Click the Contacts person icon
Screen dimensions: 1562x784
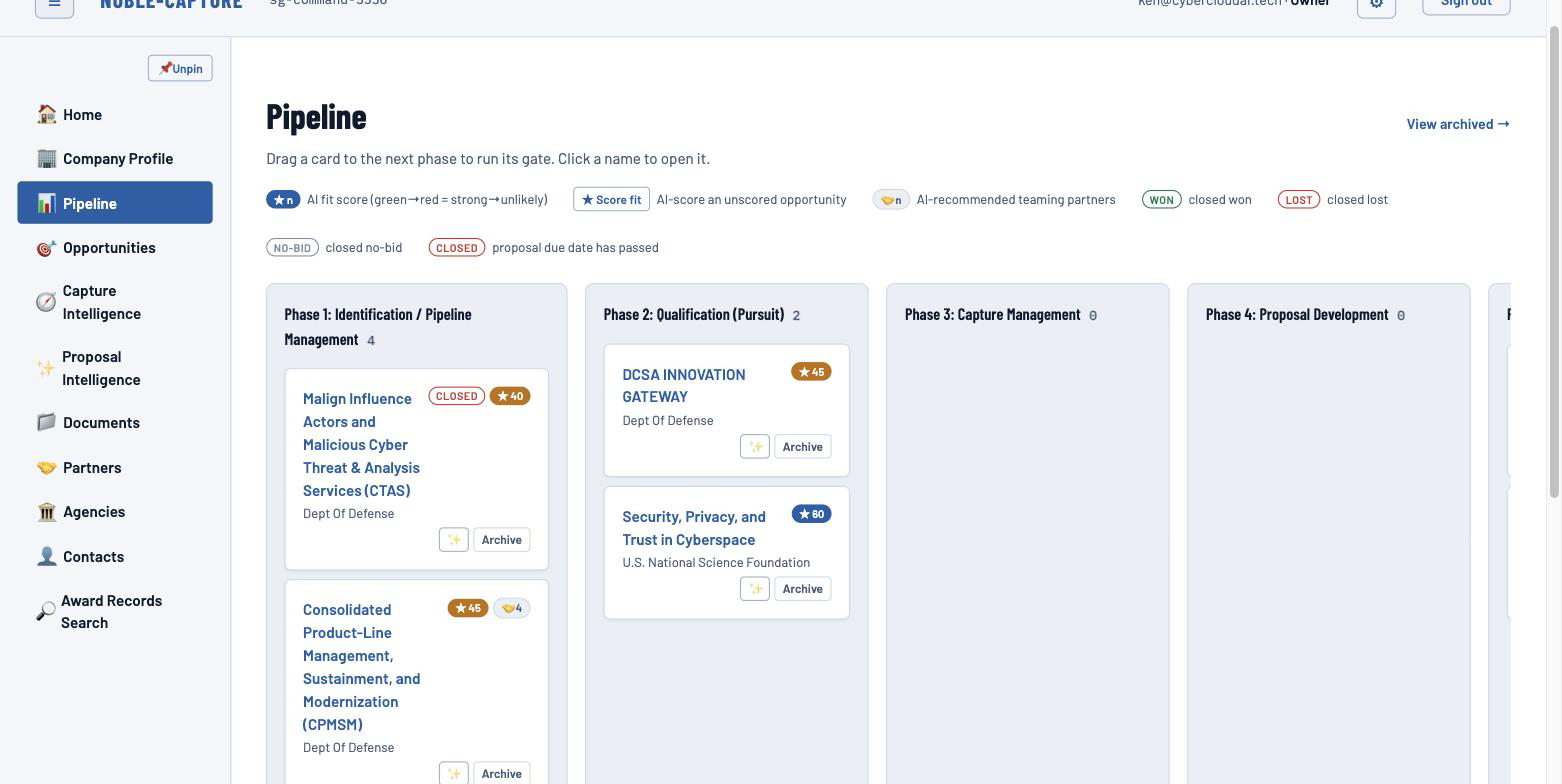pyautogui.click(x=46, y=556)
